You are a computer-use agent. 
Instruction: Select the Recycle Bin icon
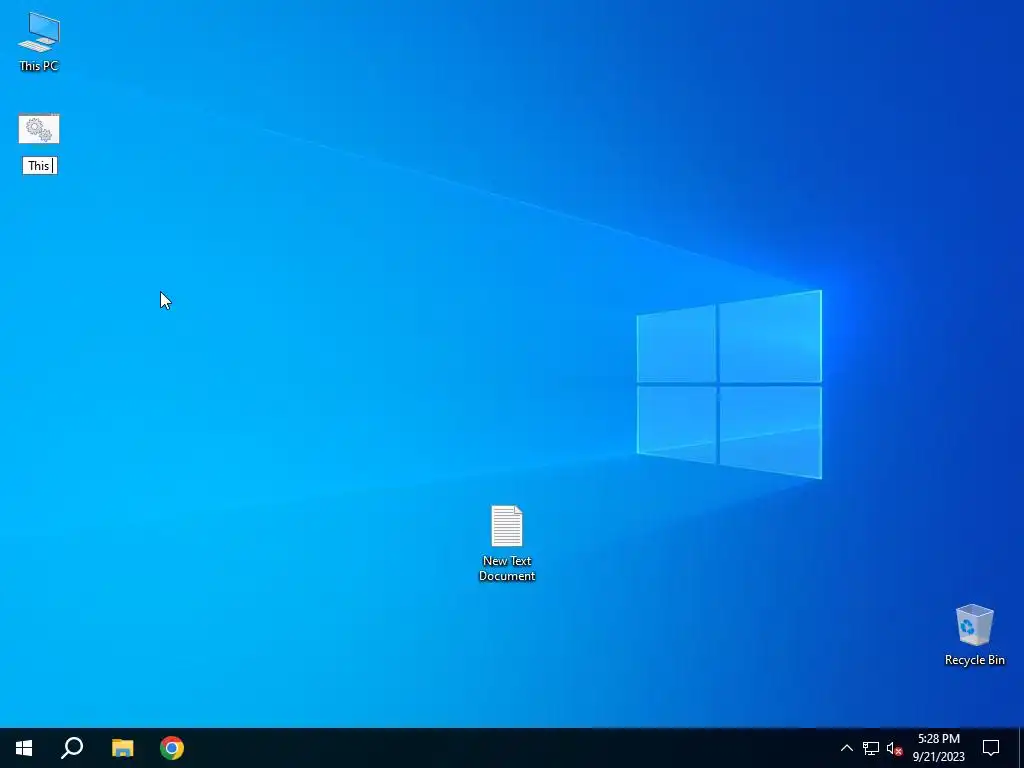tap(974, 625)
